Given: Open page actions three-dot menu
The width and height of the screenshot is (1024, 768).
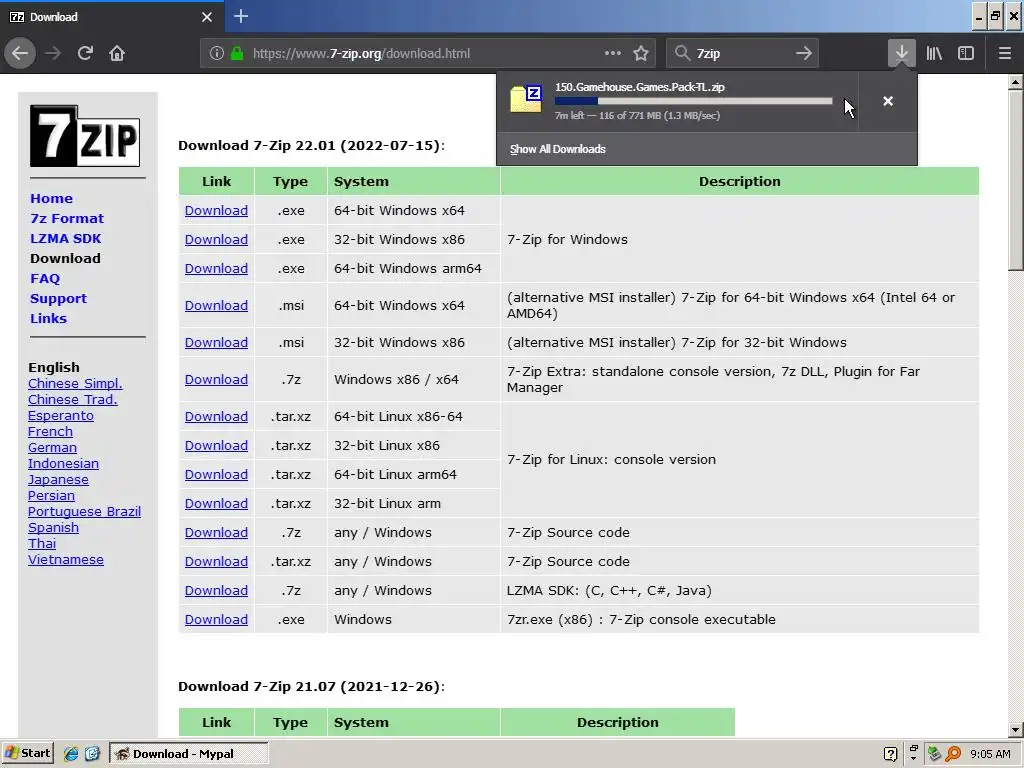Looking at the screenshot, I should tap(613, 53).
